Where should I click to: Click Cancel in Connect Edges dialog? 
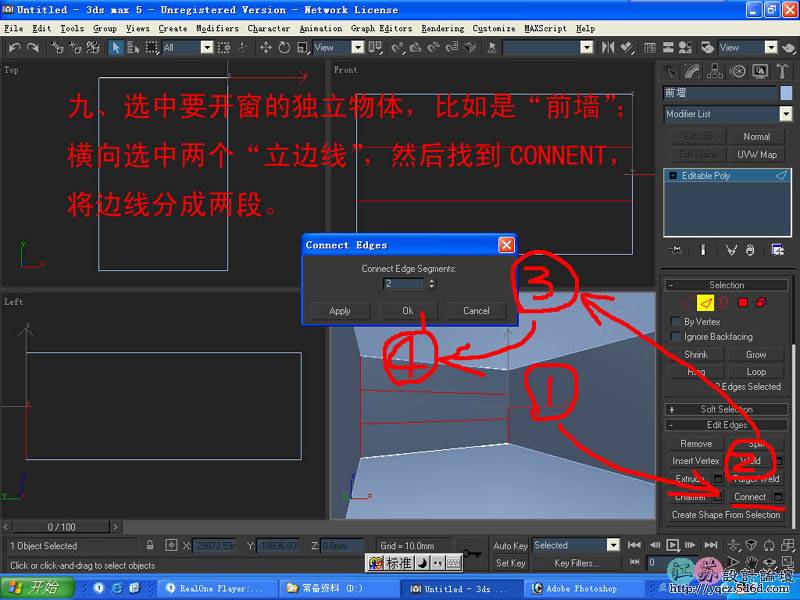click(x=476, y=311)
